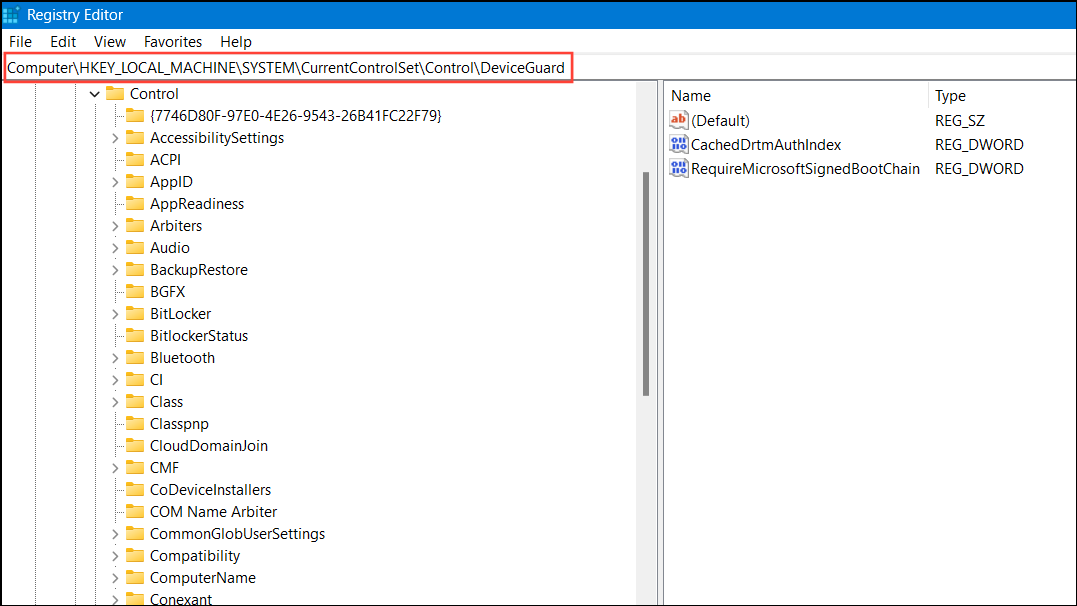The width and height of the screenshot is (1077, 606).
Task: Click the CI folder icon
Action: click(x=135, y=379)
